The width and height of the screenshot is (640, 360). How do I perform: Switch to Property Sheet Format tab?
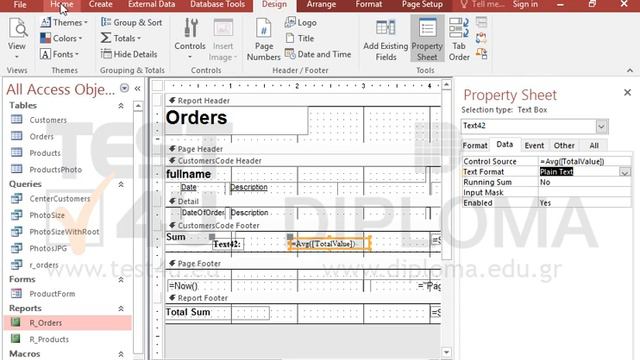tap(475, 146)
